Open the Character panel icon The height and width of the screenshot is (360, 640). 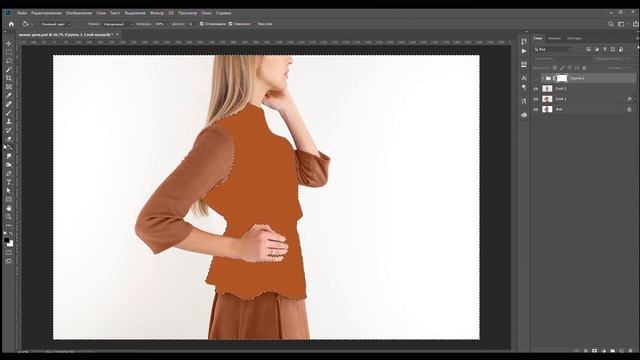[x=524, y=78]
